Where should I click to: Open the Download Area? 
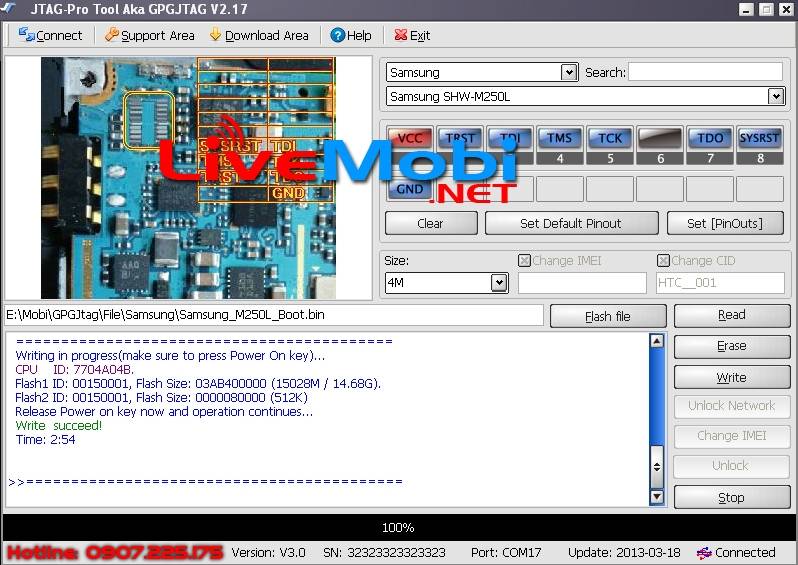tap(260, 36)
